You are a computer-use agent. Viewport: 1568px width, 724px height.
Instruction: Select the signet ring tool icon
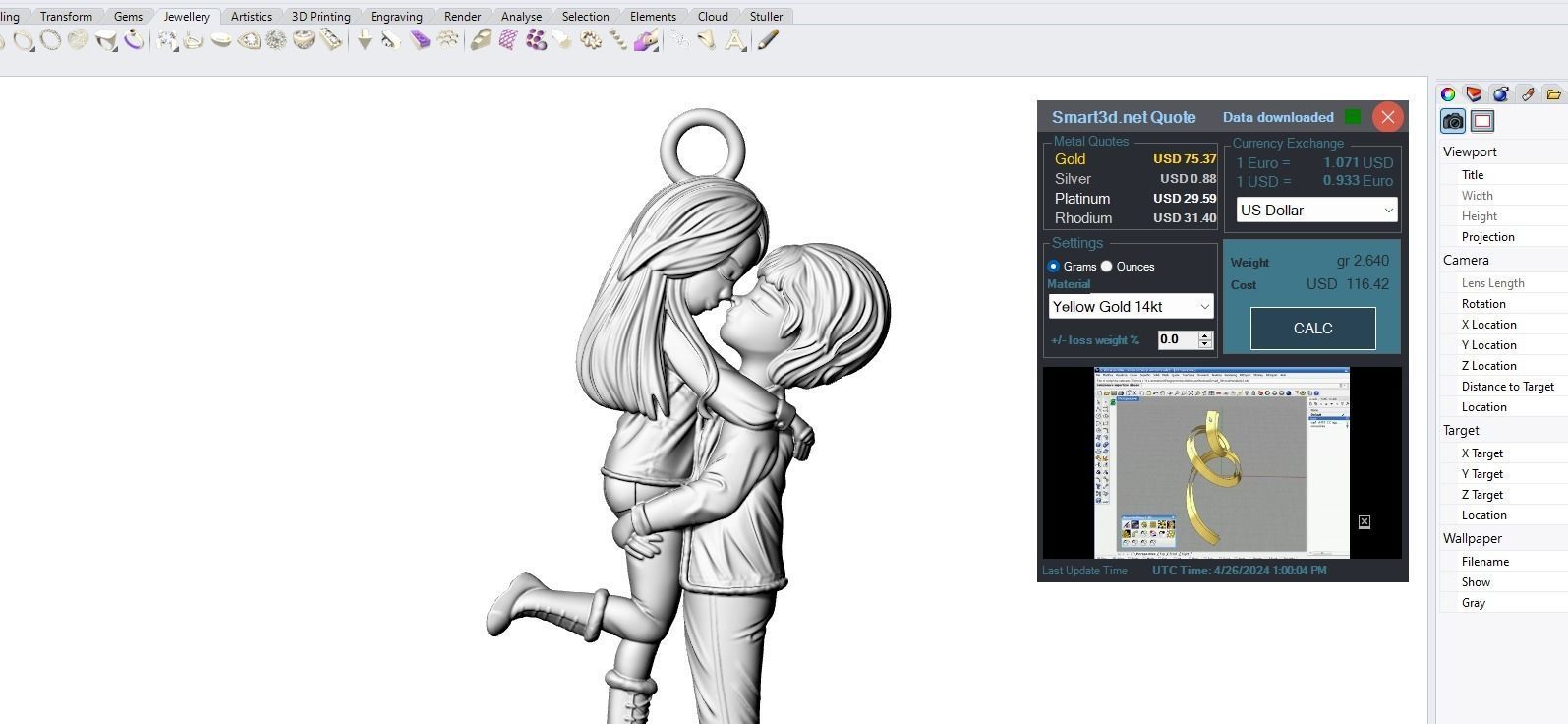coord(105,40)
